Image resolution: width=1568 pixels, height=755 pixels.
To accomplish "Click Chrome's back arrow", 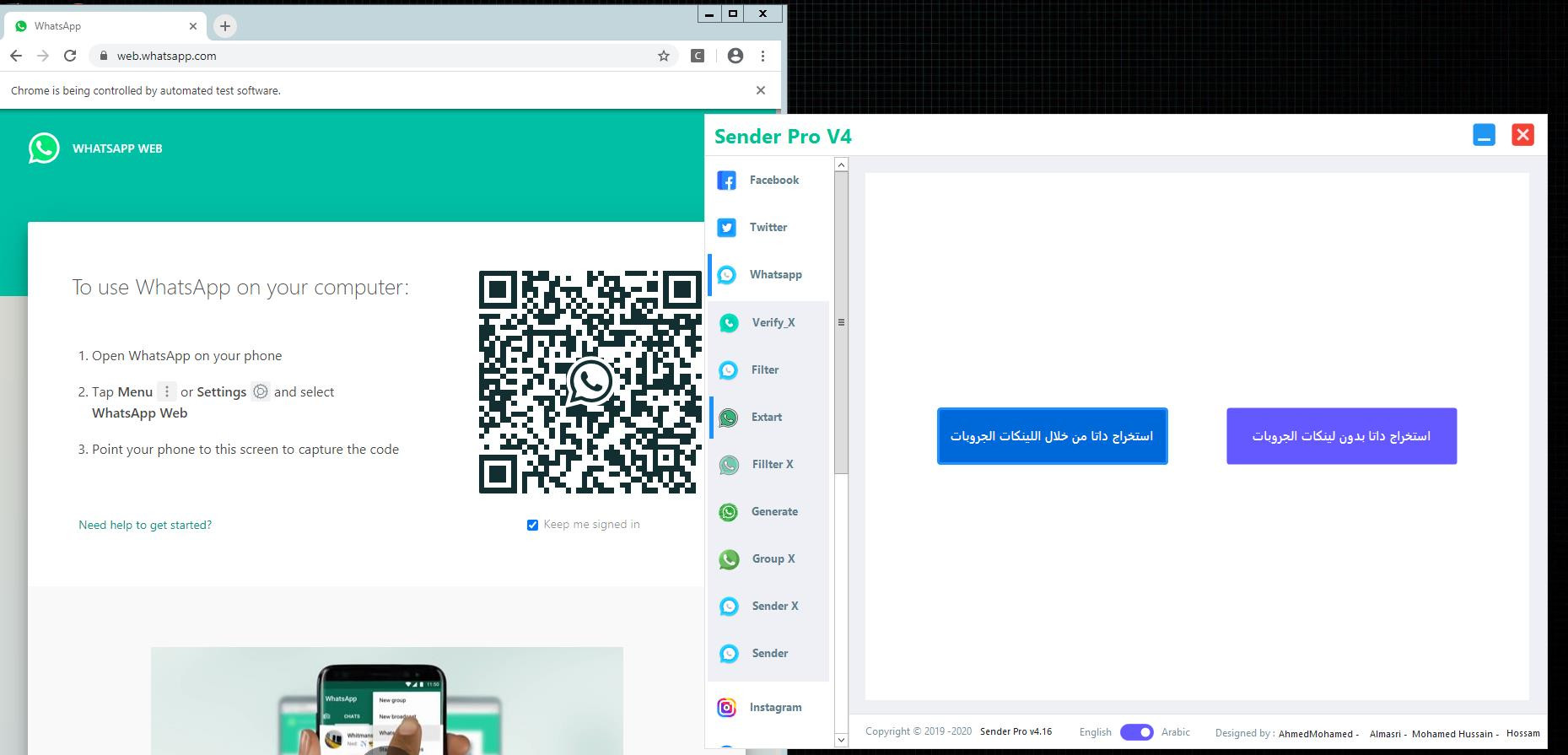I will [x=16, y=56].
